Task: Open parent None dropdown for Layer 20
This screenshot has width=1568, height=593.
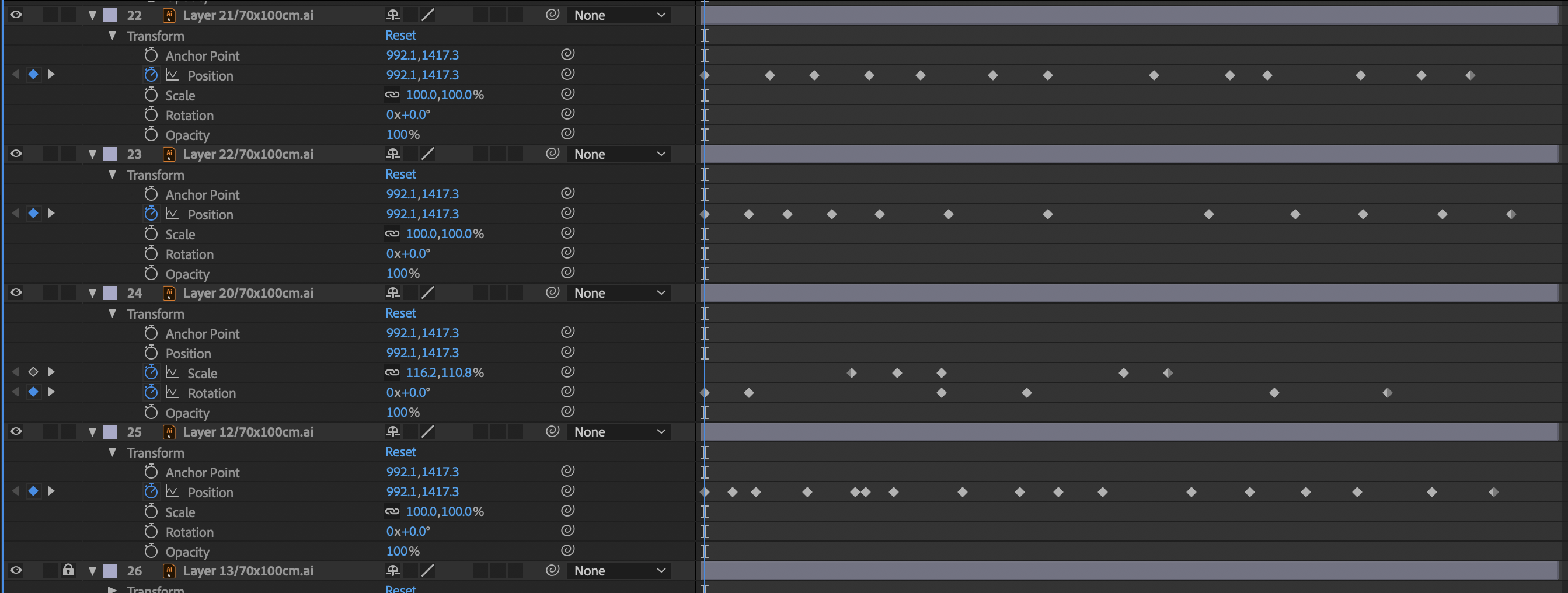Action: [x=619, y=293]
